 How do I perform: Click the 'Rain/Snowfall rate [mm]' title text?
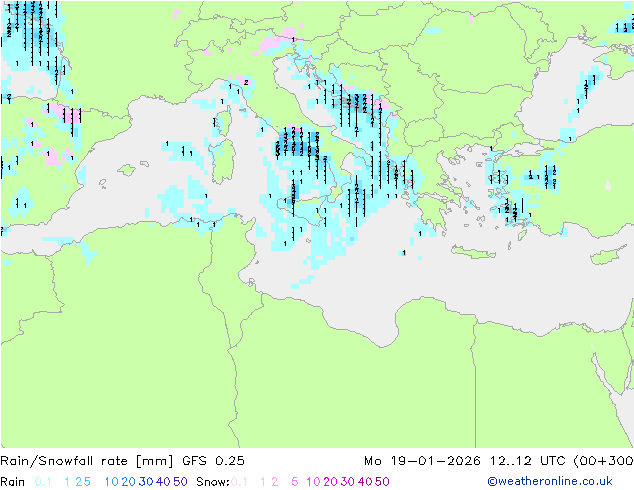(87, 461)
